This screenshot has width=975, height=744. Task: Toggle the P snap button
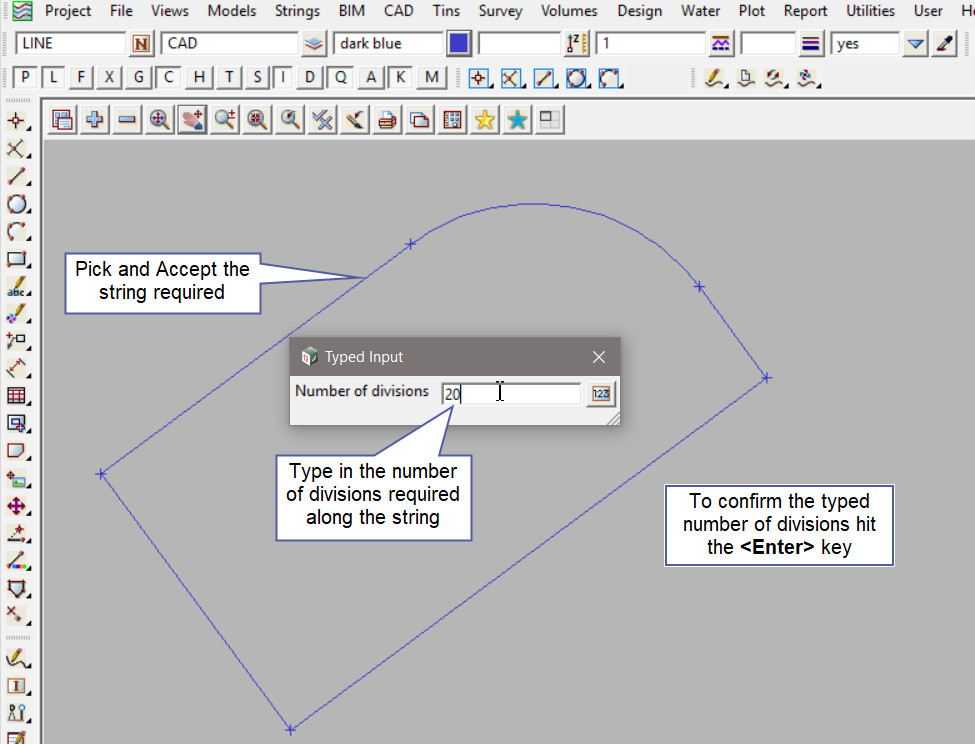pyautogui.click(x=26, y=78)
